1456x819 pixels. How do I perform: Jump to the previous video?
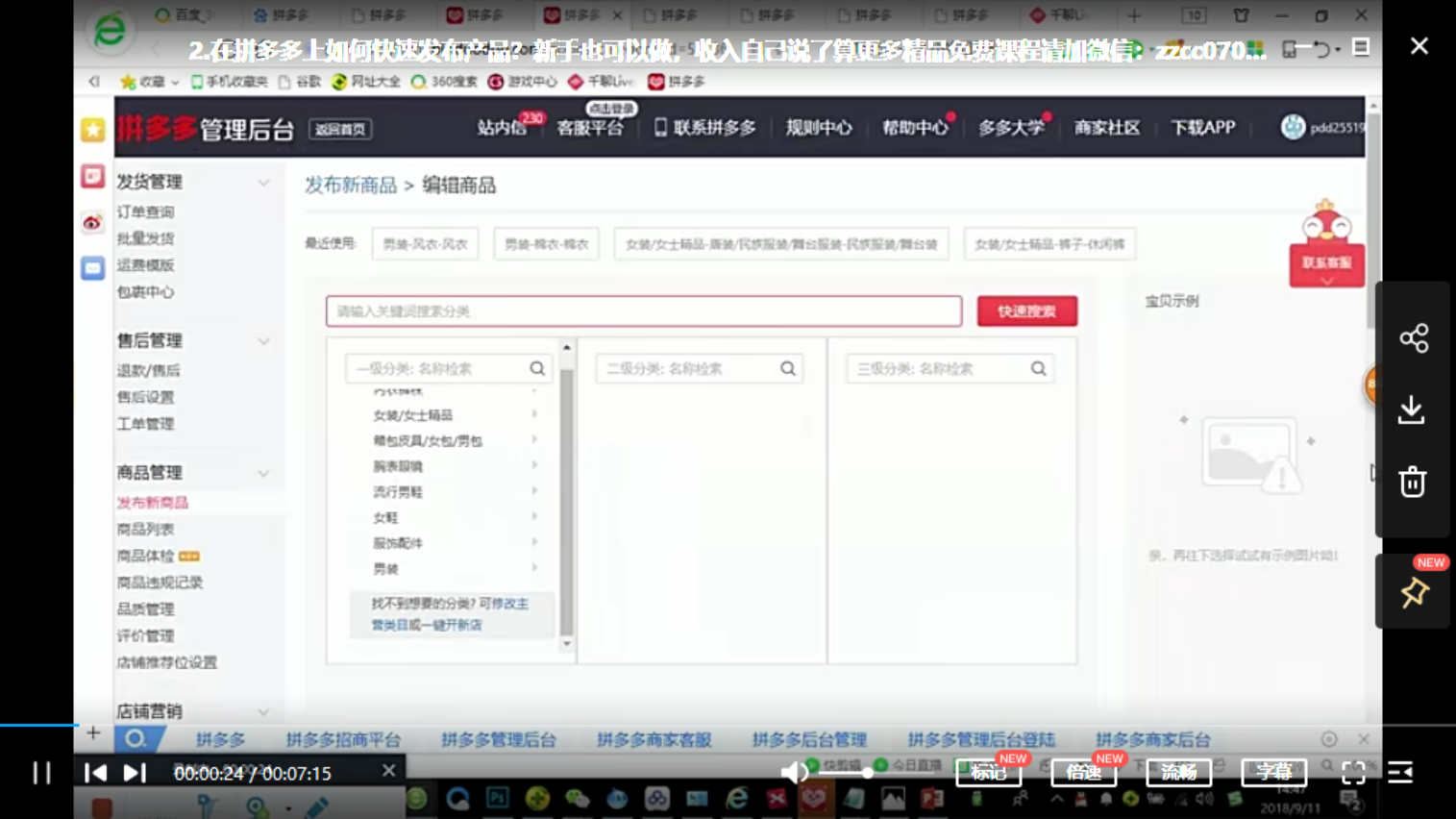point(95,772)
